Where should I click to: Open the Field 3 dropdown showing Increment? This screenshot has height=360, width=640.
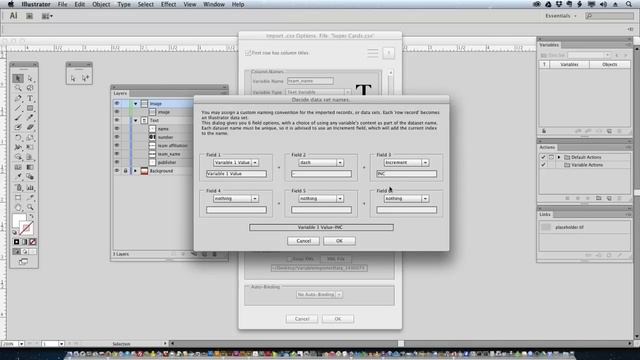point(406,162)
